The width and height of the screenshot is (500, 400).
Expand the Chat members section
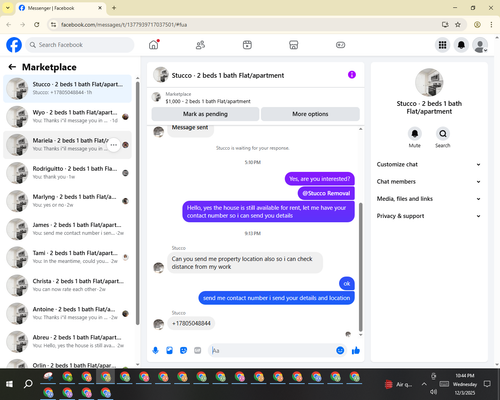click(x=429, y=182)
